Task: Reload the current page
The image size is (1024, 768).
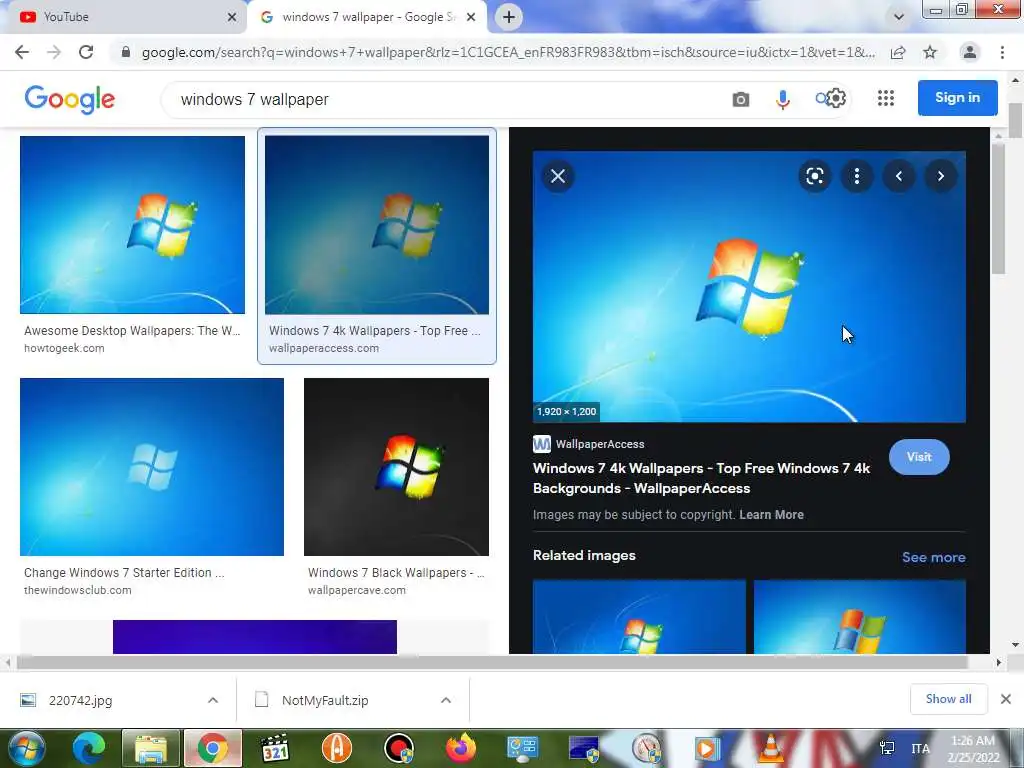Action: (x=86, y=52)
